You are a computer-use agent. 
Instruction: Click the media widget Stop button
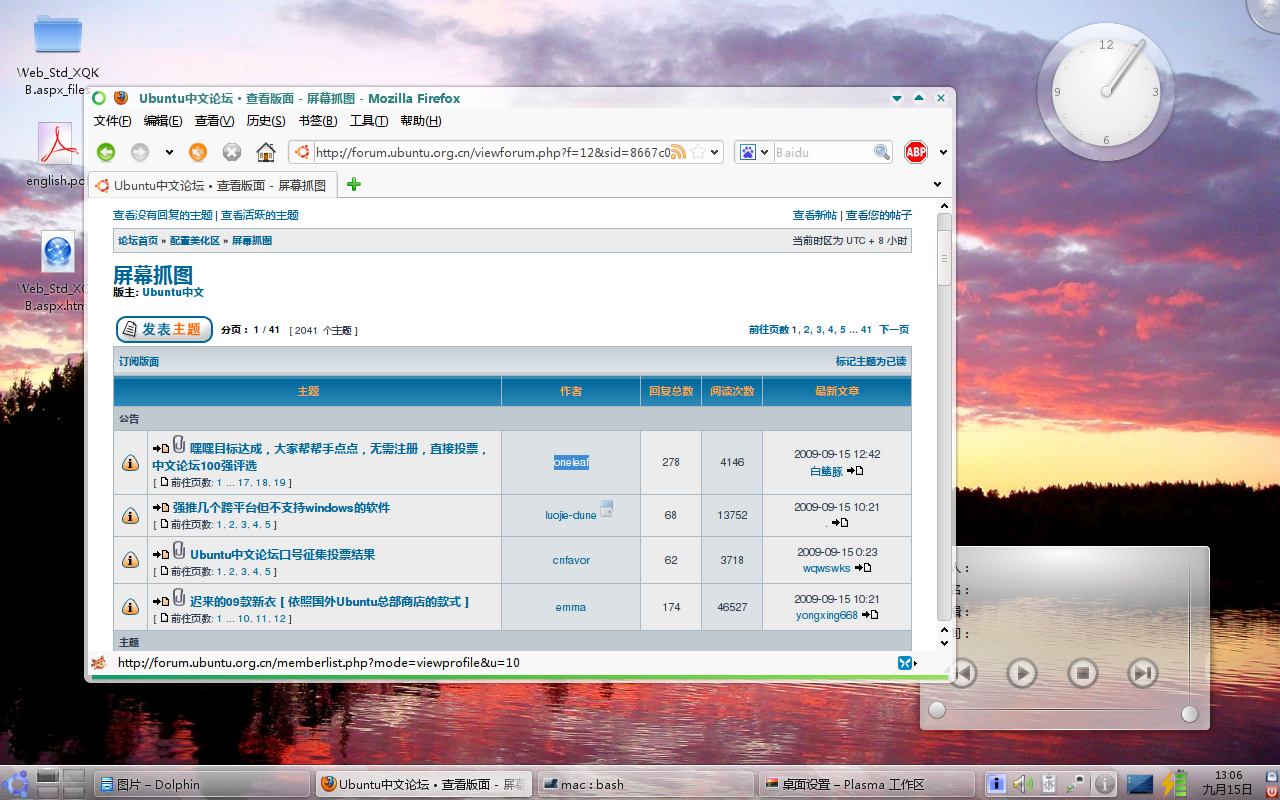coord(1082,673)
